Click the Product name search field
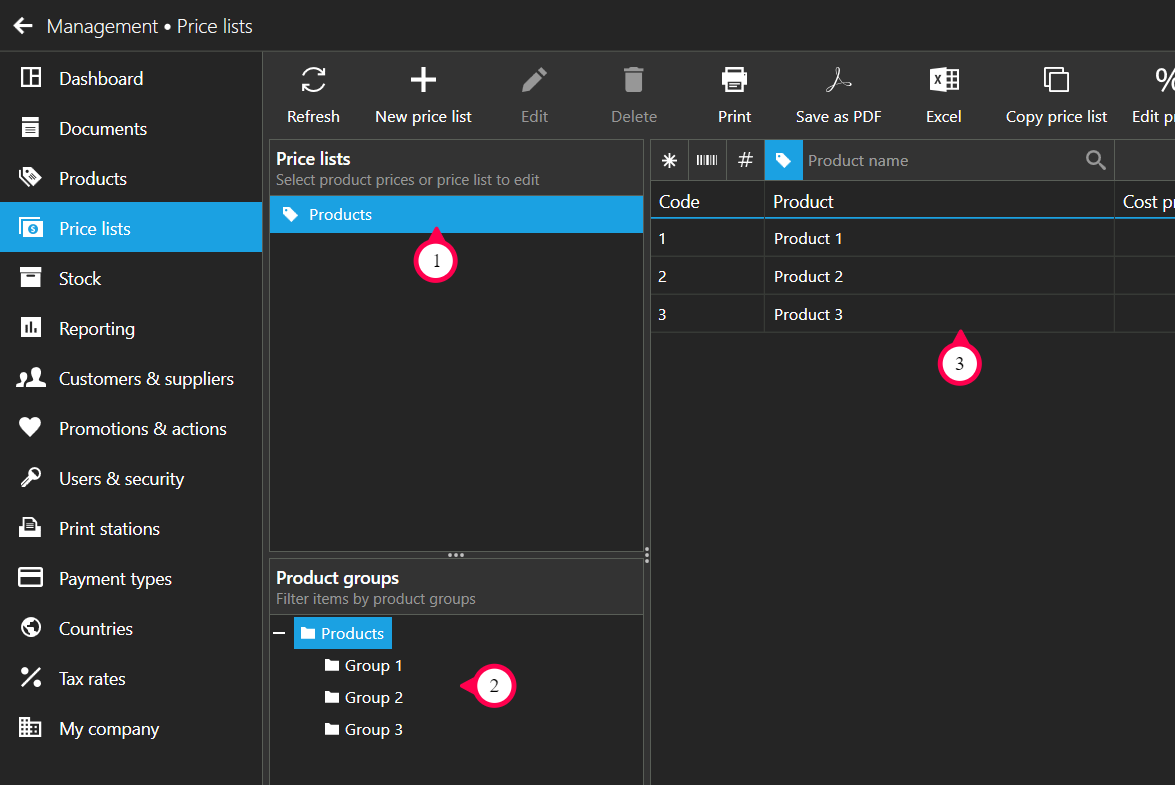Image resolution: width=1175 pixels, height=785 pixels. click(941, 160)
